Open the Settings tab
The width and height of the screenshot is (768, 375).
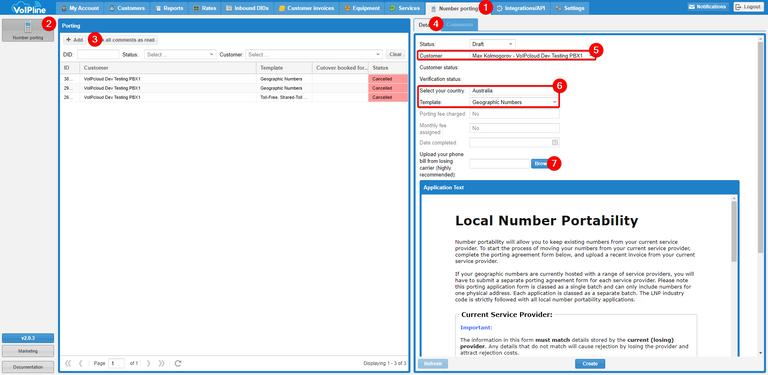point(570,8)
